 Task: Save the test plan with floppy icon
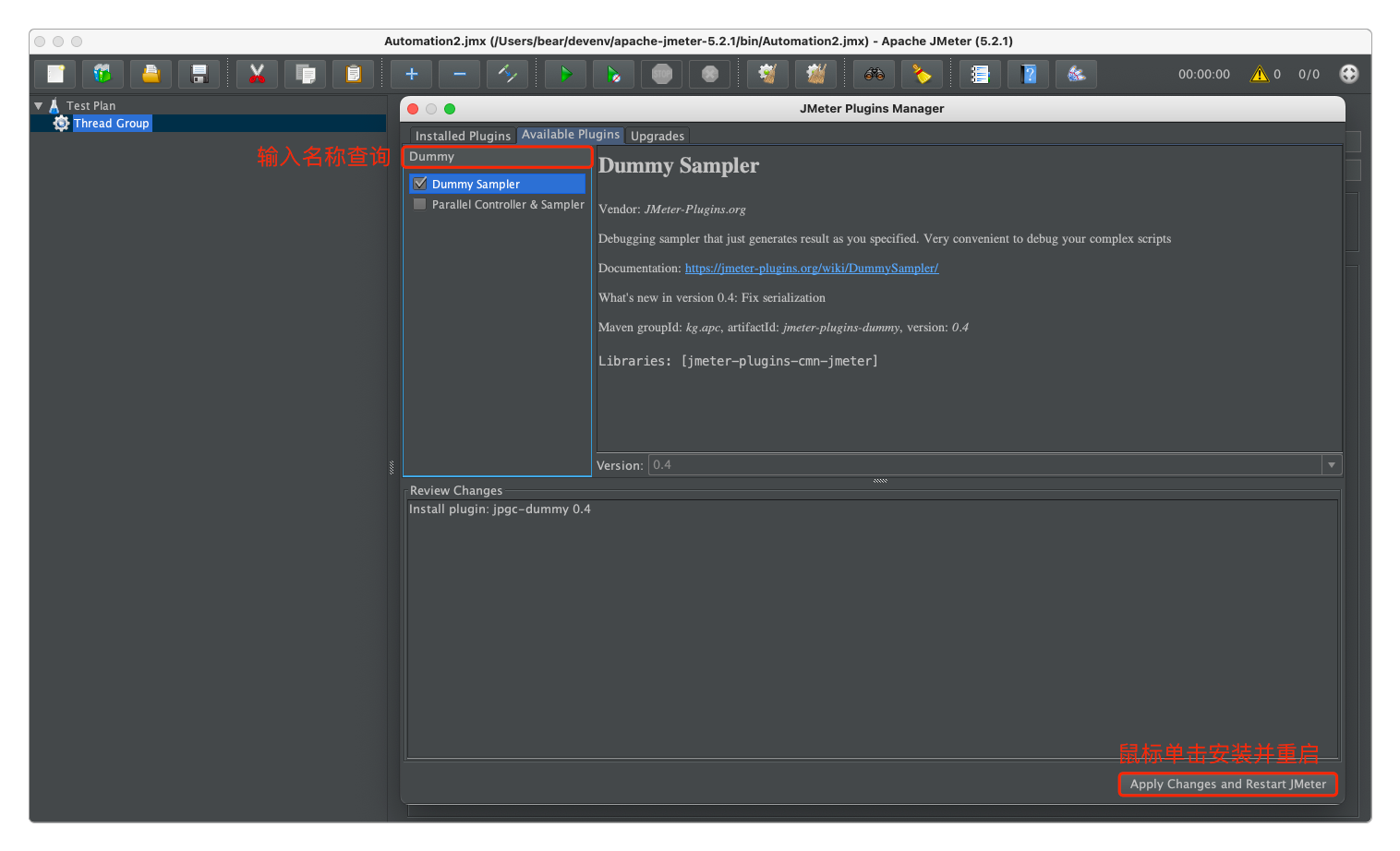pos(199,74)
